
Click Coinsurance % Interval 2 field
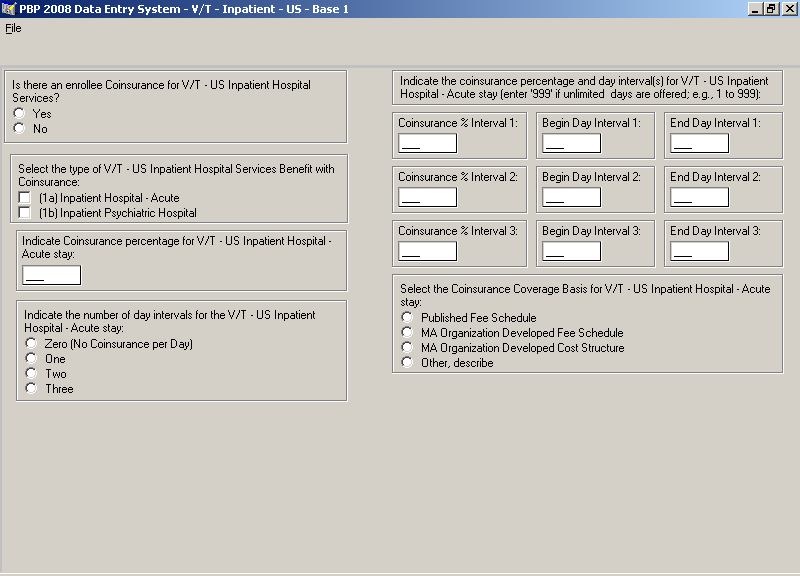[428, 197]
